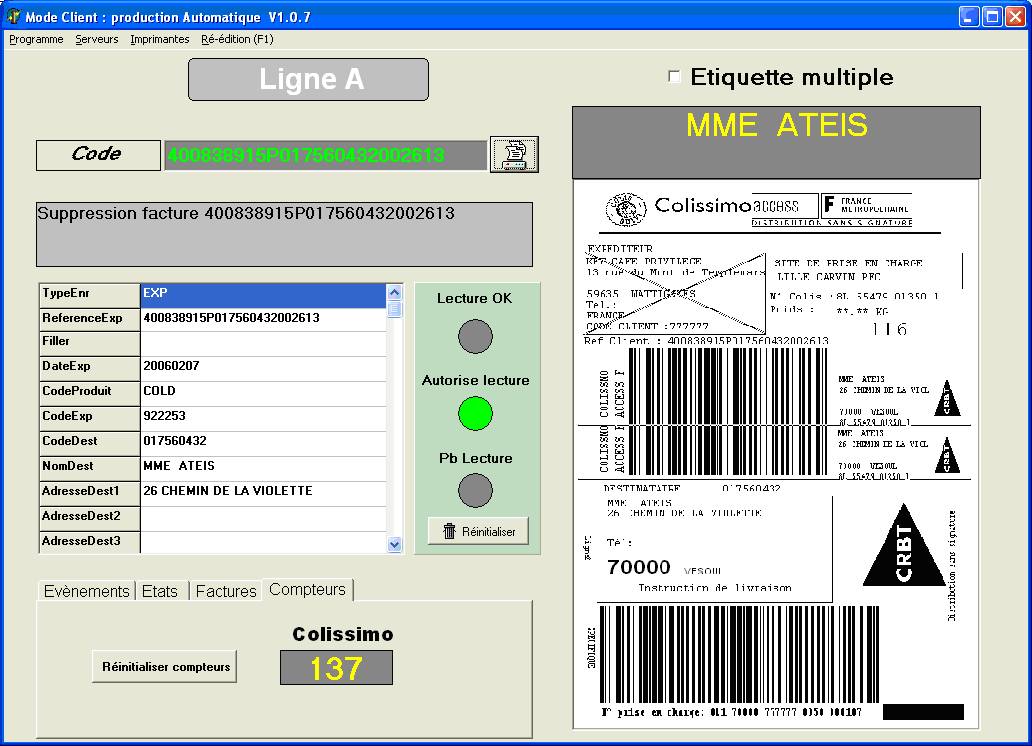Open the Imprimantes menu
Viewport: 1032px width, 746px height.
pos(160,39)
